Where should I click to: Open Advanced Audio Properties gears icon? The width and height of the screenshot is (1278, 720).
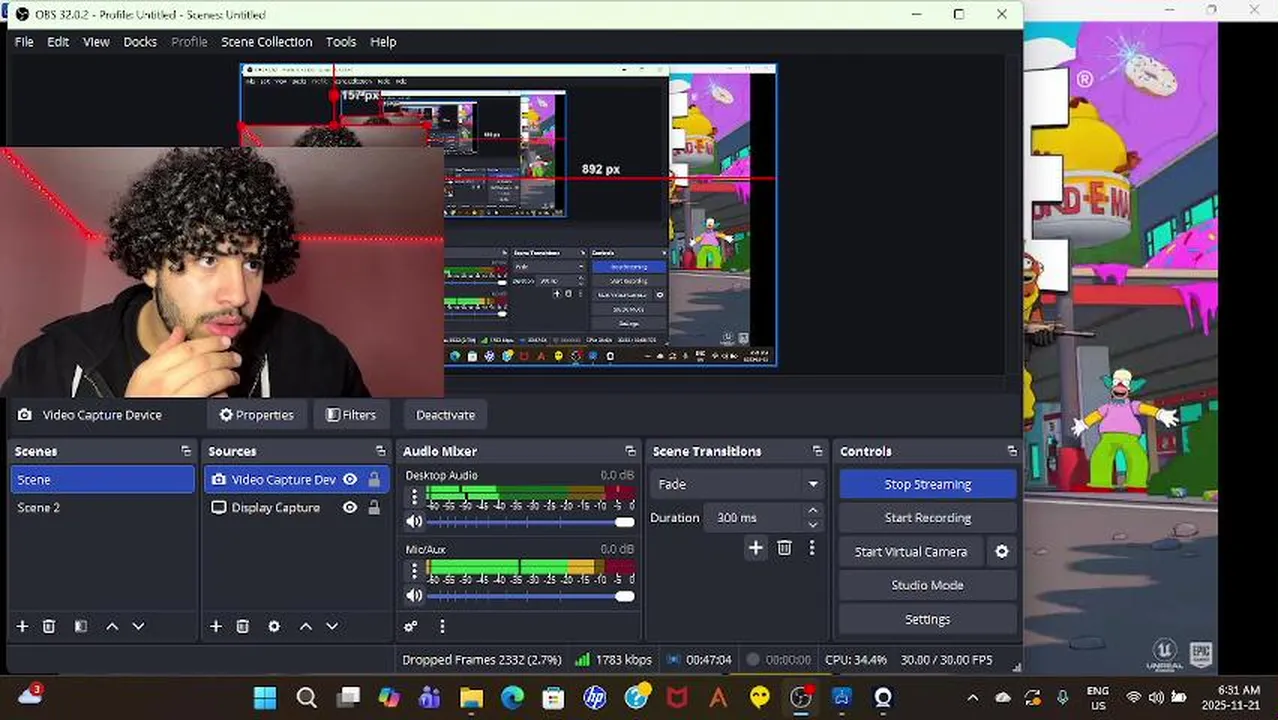[410, 626]
